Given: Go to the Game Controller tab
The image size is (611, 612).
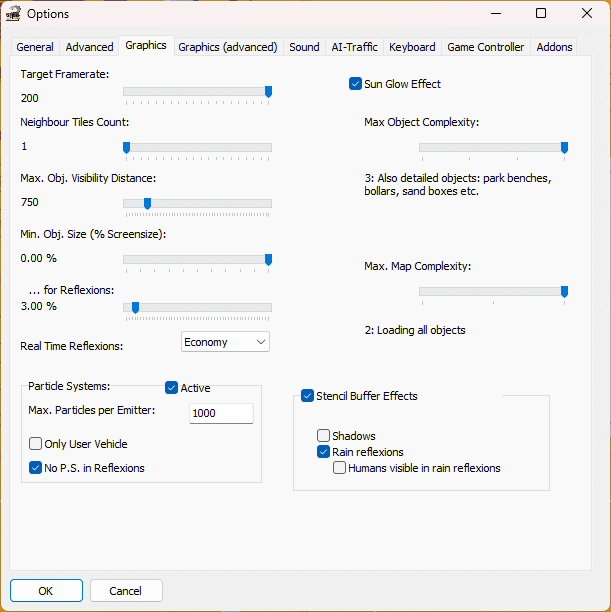Looking at the screenshot, I should tap(485, 47).
